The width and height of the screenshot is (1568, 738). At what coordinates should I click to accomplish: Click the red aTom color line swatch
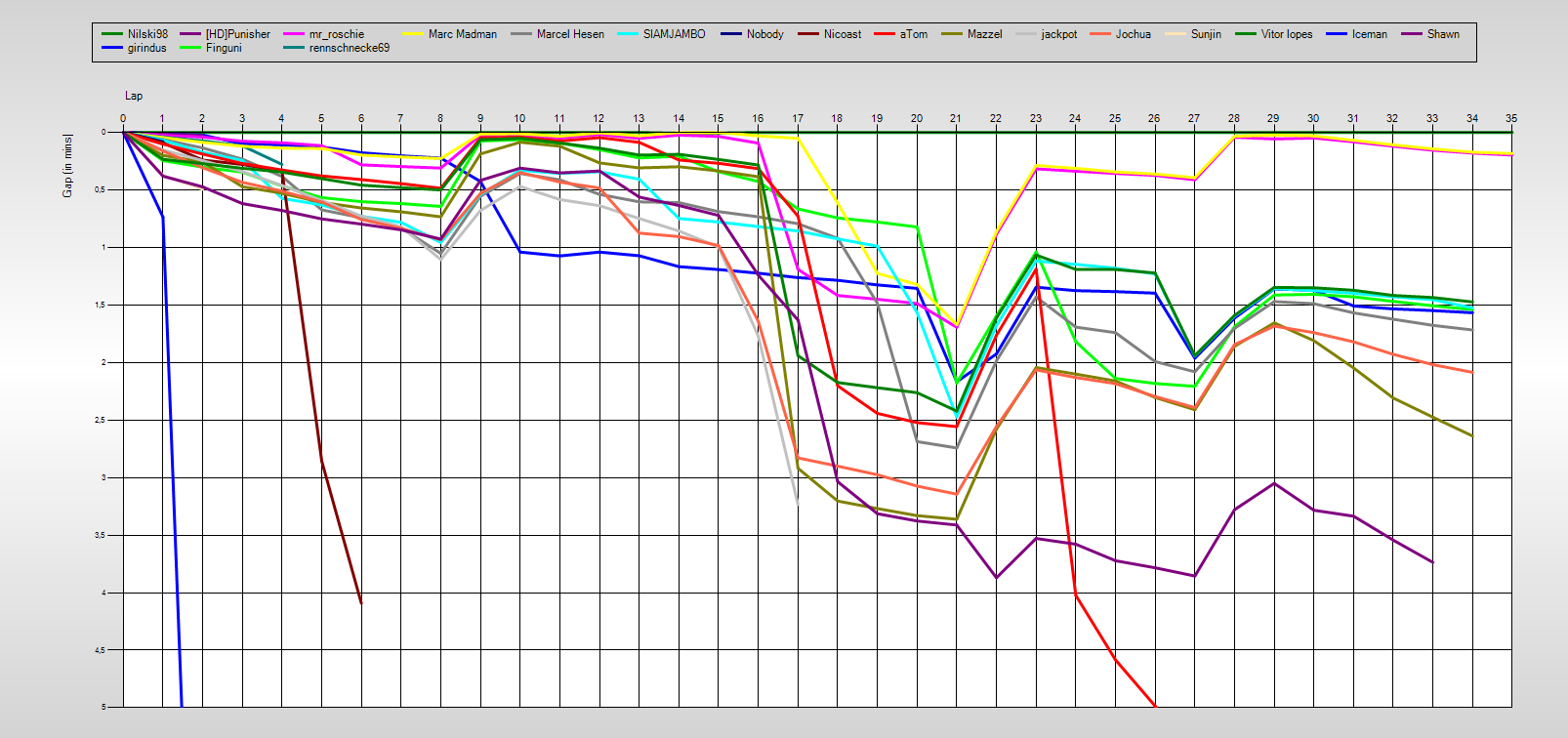click(x=885, y=34)
